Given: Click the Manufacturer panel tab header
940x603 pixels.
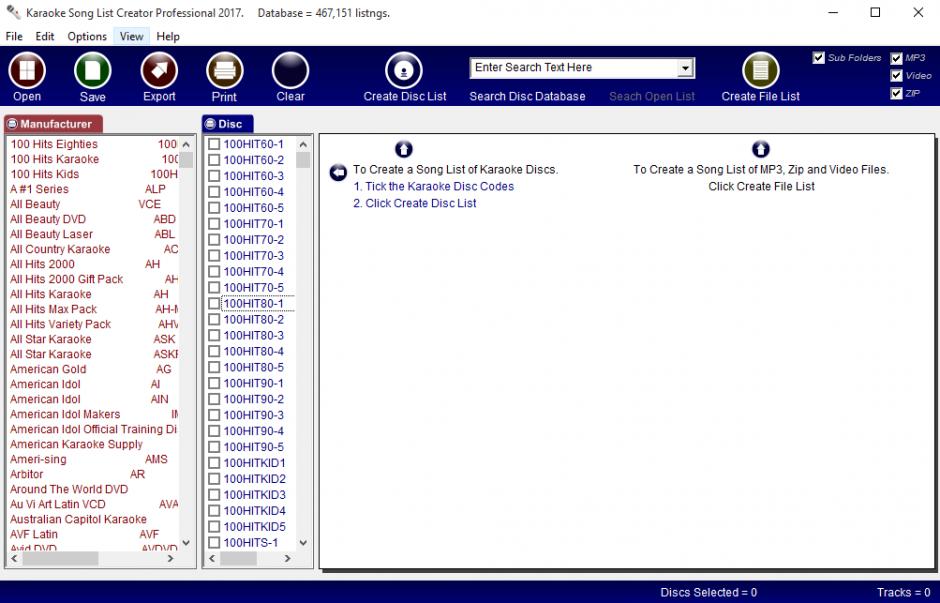Looking at the screenshot, I should click(x=53, y=124).
